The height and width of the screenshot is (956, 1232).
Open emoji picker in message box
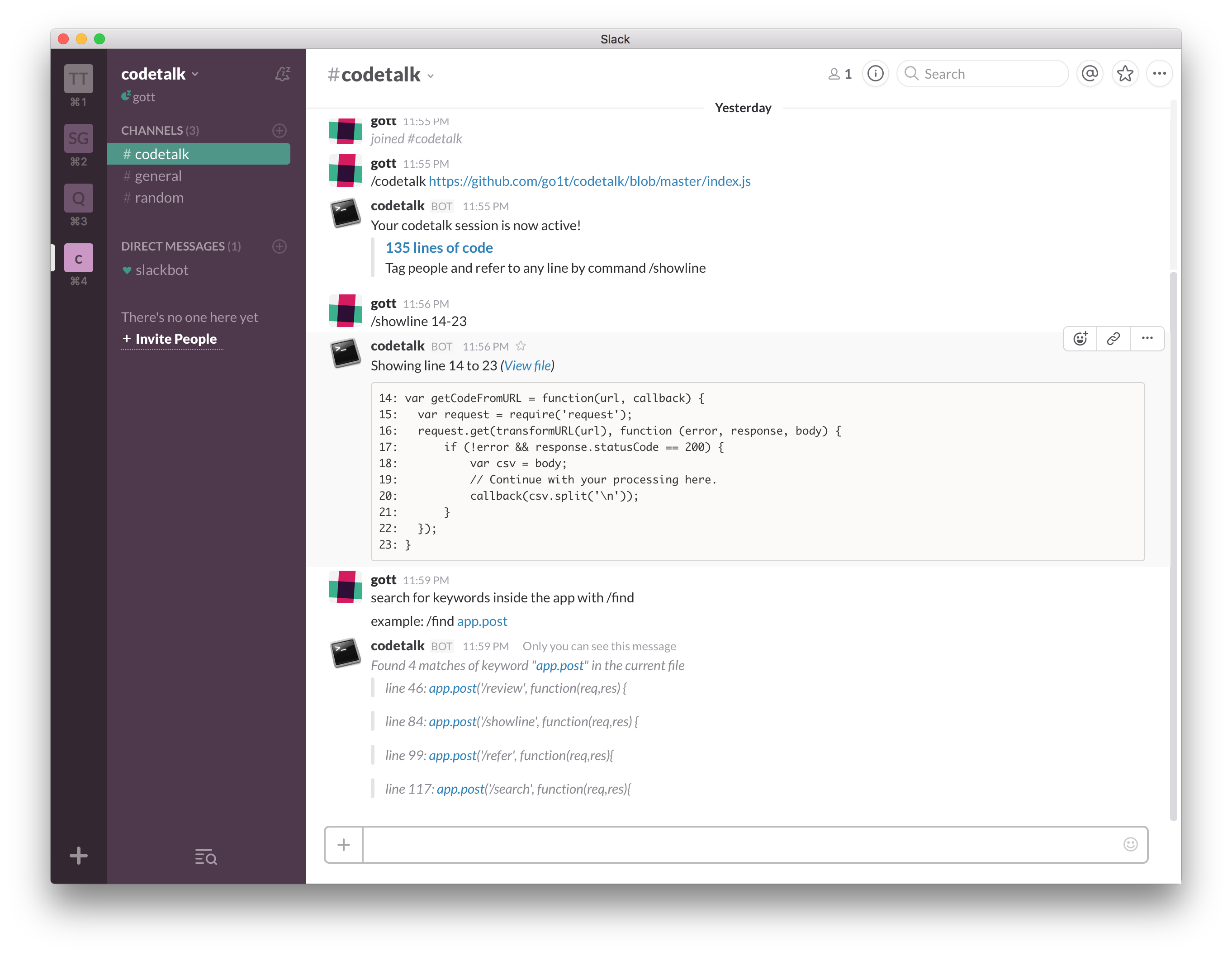click(1130, 844)
